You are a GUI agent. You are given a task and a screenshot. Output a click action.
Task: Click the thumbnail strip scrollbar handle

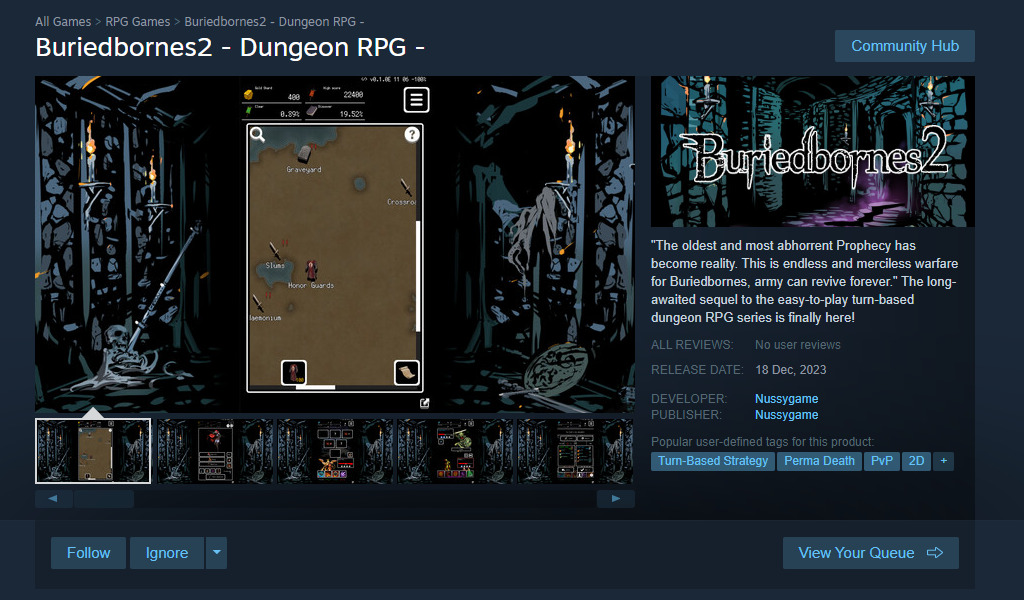104,499
